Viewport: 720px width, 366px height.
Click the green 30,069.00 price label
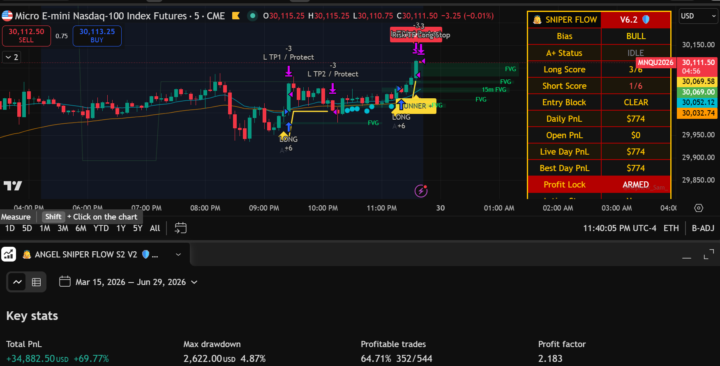698,92
